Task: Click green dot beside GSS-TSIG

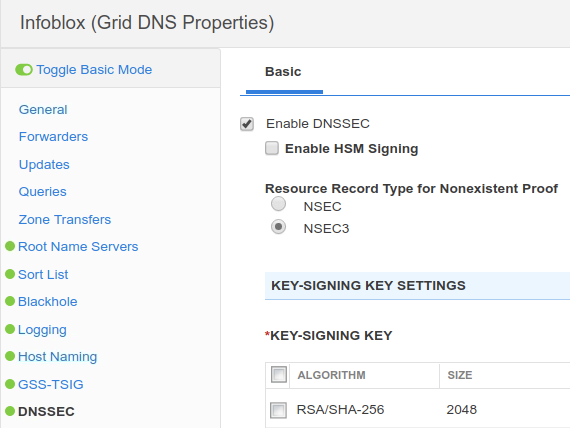Action: pos(10,384)
